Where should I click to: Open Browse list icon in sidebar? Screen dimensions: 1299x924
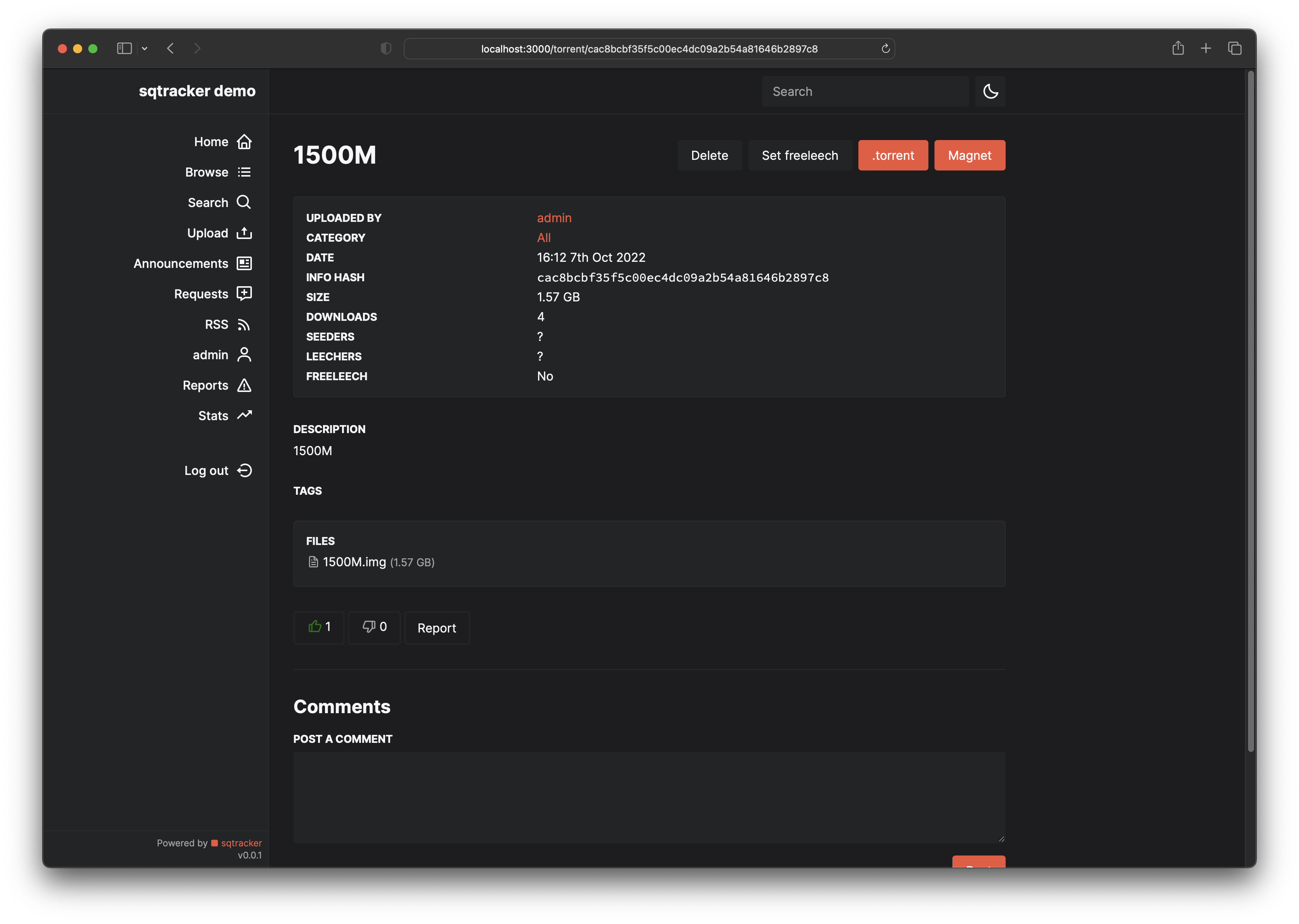pos(244,172)
